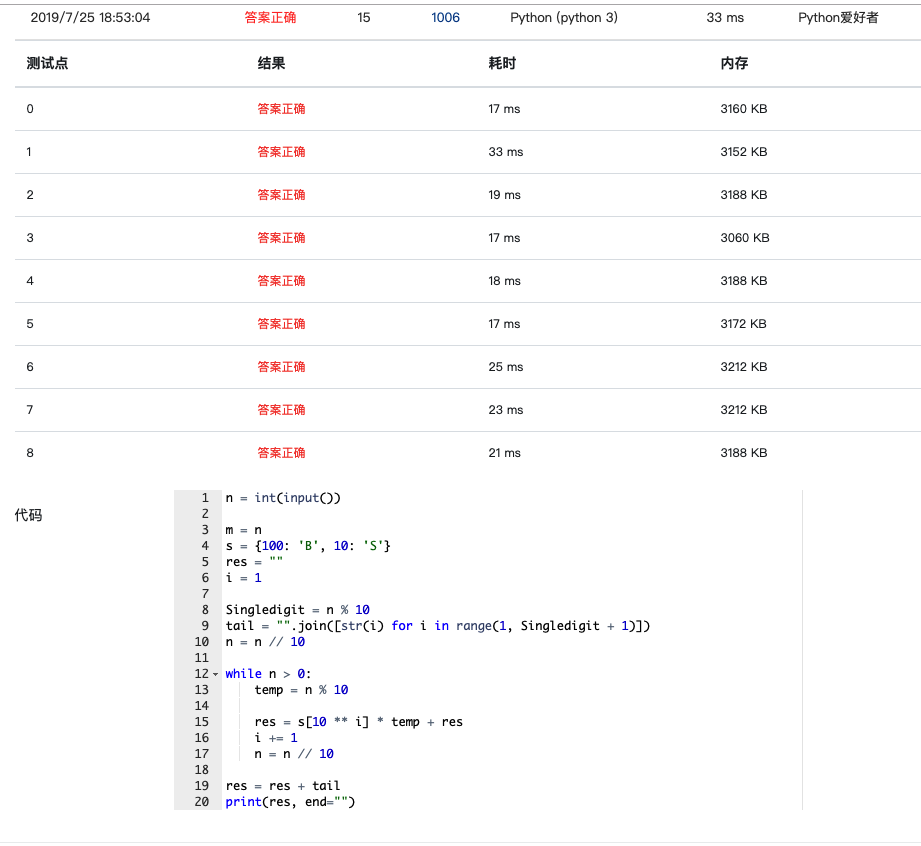Click the 测试点 column header
Viewport: 921px width, 846px height.
pyautogui.click(x=48, y=63)
